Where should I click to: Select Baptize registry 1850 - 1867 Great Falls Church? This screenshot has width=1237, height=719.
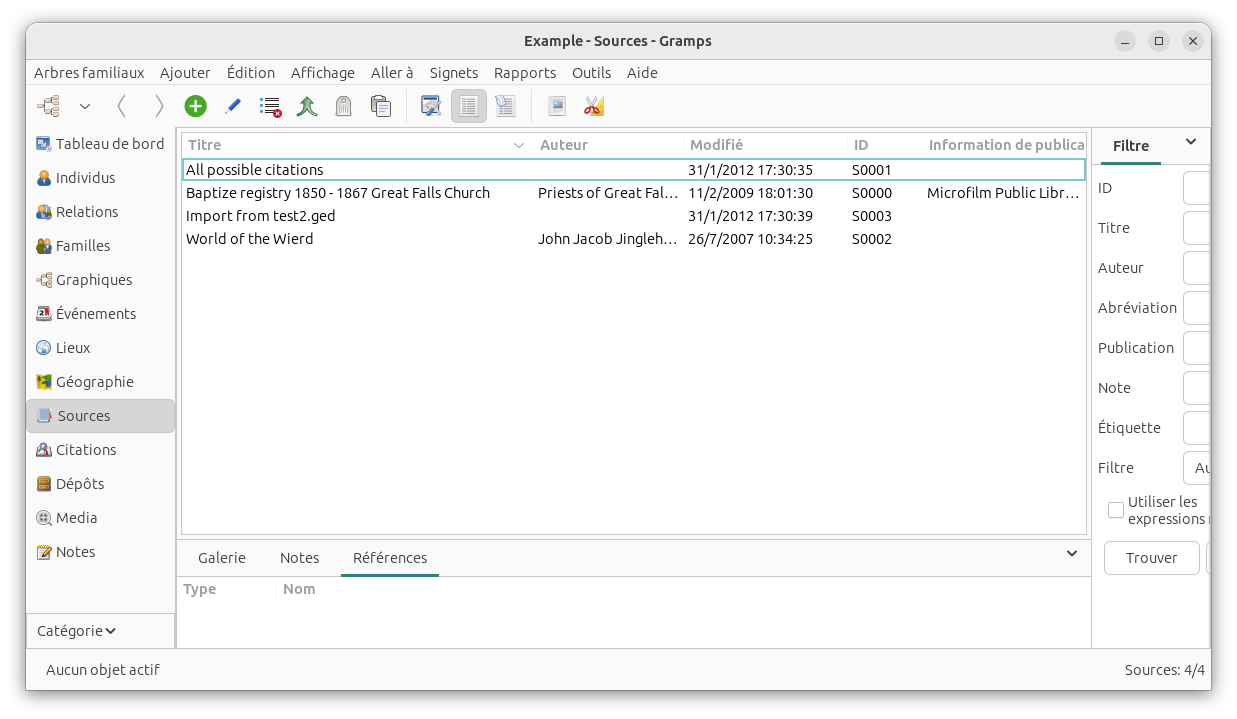(x=634, y=193)
